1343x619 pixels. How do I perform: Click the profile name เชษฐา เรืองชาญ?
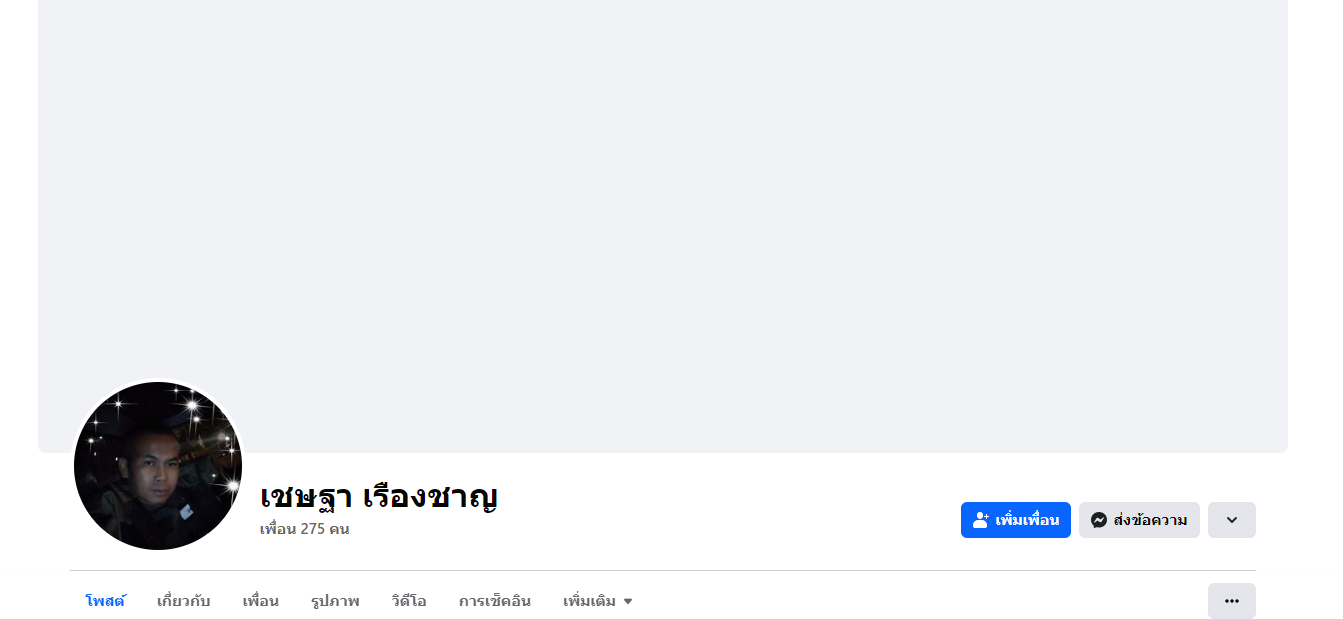click(x=379, y=497)
